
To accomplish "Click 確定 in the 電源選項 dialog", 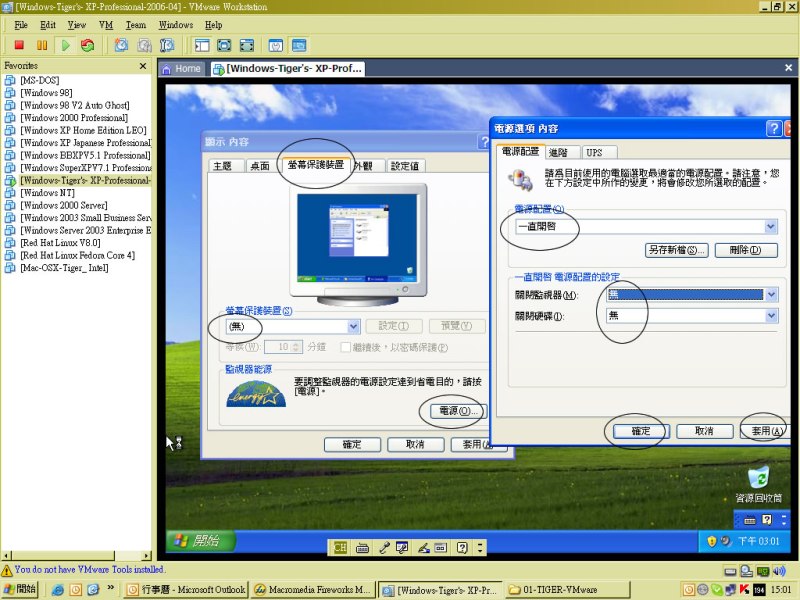I will coord(641,431).
